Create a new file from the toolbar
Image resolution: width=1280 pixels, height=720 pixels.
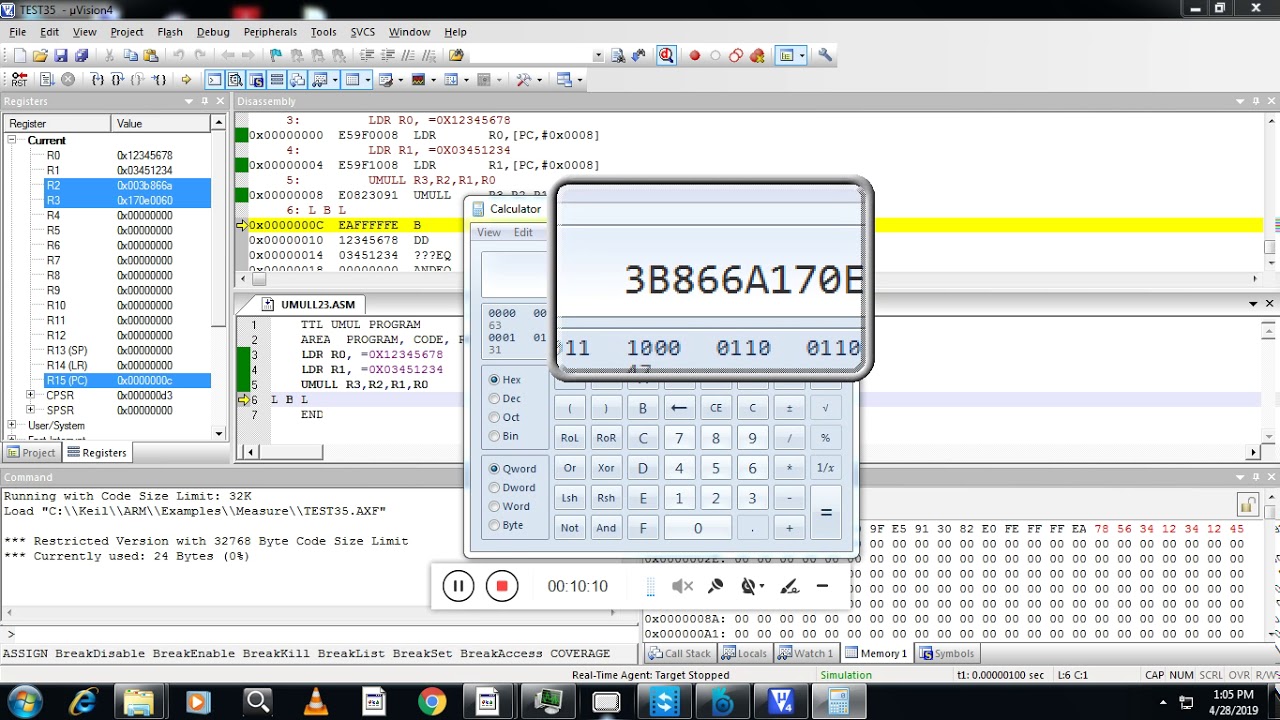(x=18, y=56)
